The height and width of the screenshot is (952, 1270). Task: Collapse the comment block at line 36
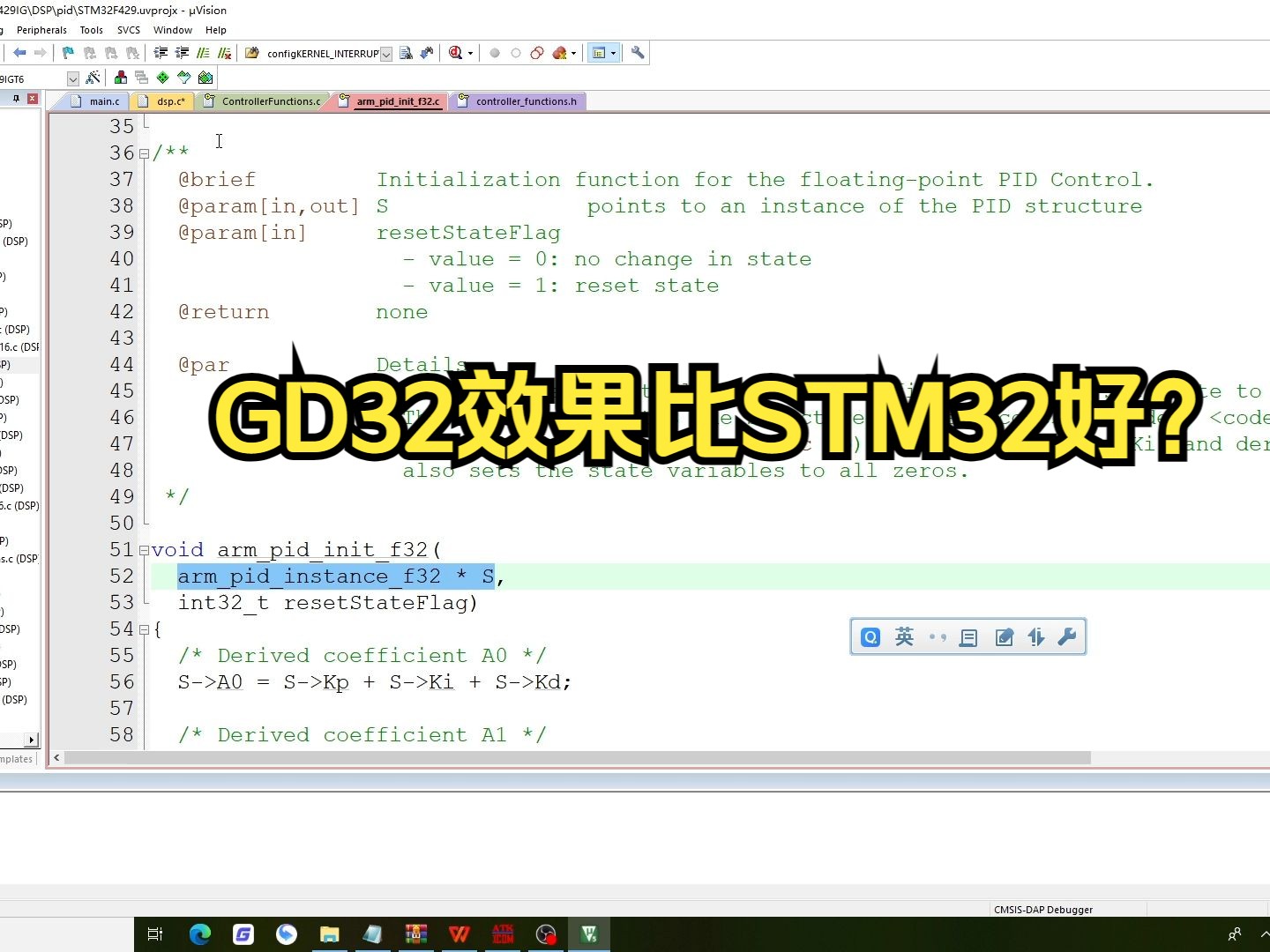click(x=144, y=153)
